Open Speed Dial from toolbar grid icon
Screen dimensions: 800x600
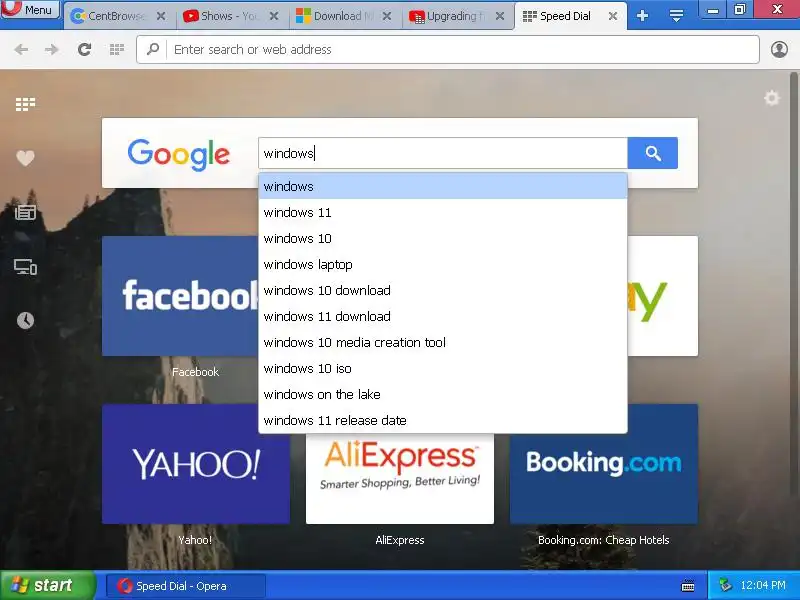point(117,49)
